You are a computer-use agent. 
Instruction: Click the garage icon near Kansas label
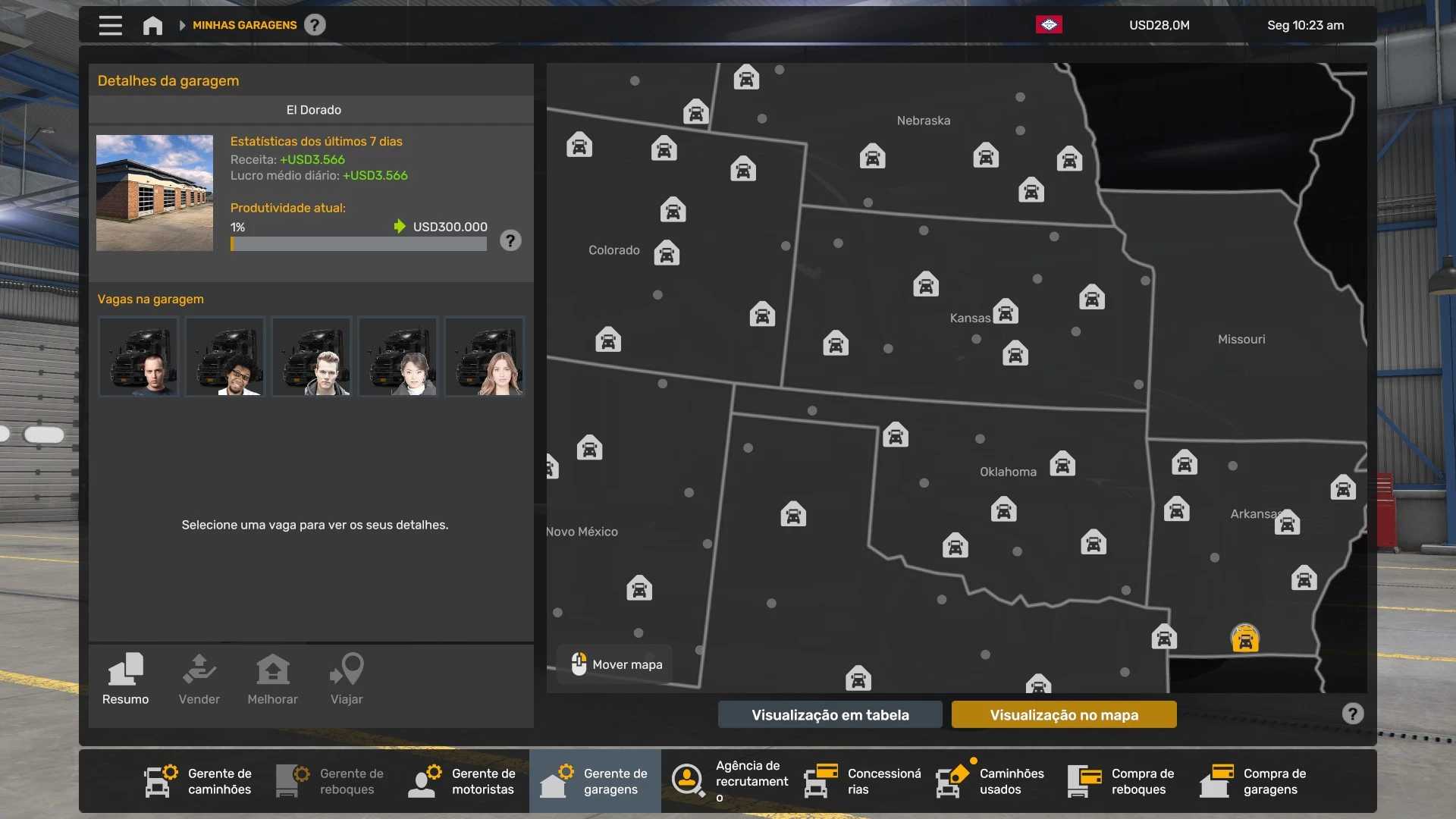tap(1006, 312)
